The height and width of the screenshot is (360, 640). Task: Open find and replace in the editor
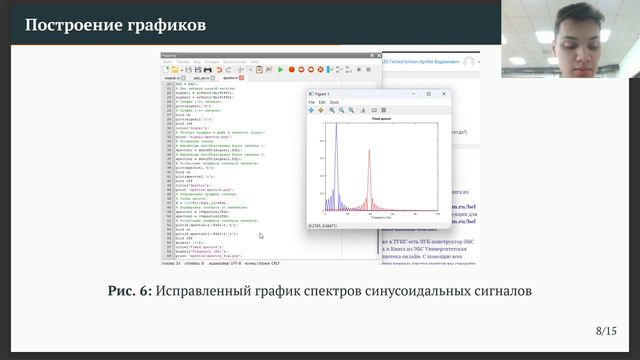(x=269, y=70)
